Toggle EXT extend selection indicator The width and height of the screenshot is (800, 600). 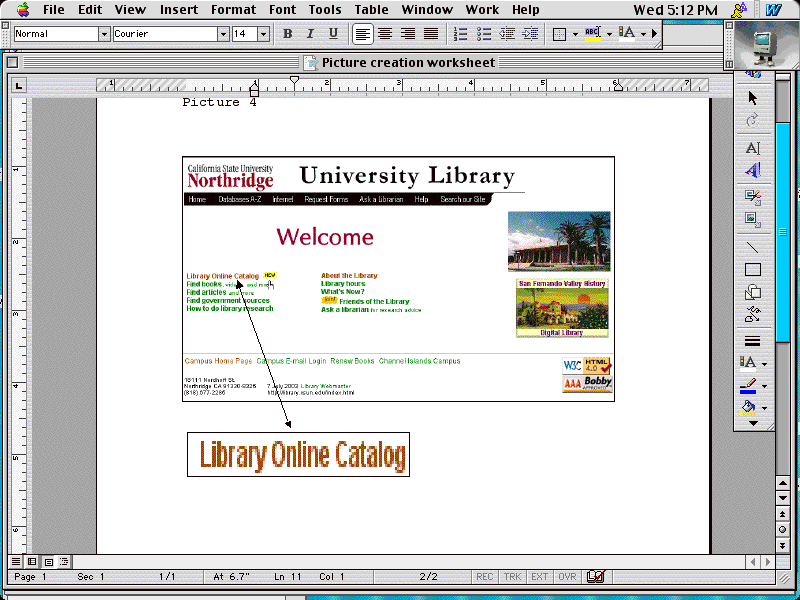(x=539, y=577)
